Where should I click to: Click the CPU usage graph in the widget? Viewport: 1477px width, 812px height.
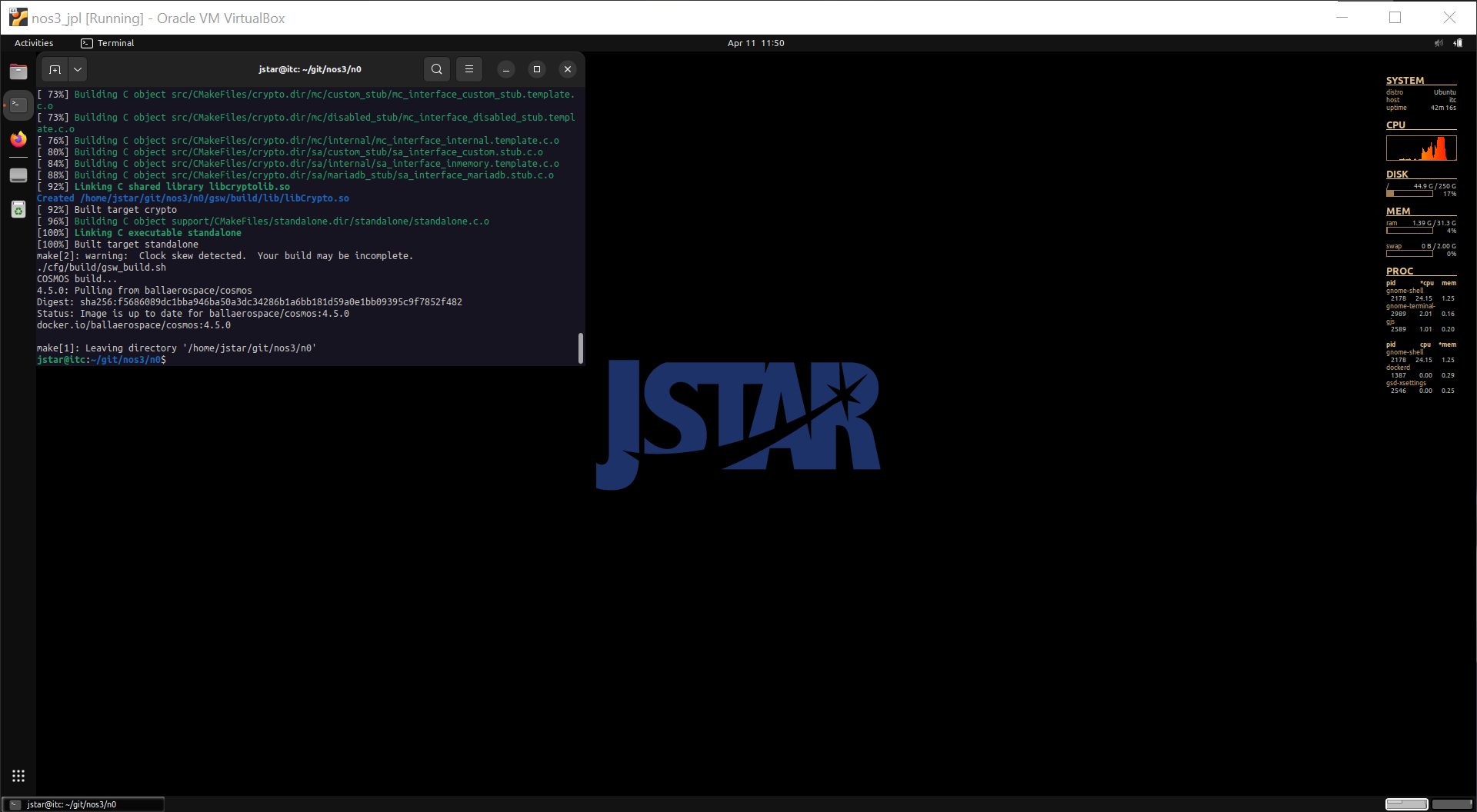click(x=1421, y=148)
